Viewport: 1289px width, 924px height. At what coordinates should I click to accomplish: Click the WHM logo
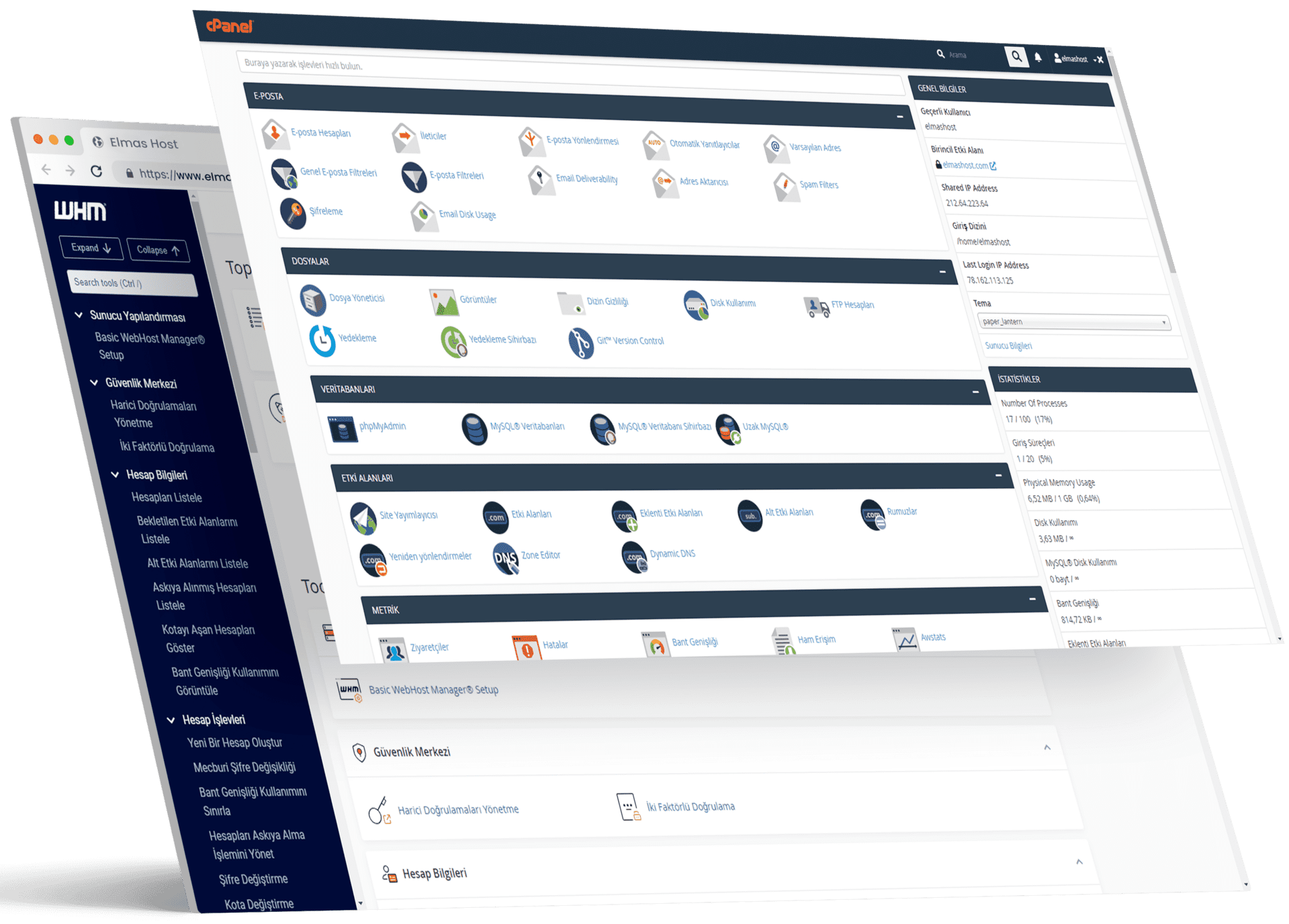click(80, 211)
